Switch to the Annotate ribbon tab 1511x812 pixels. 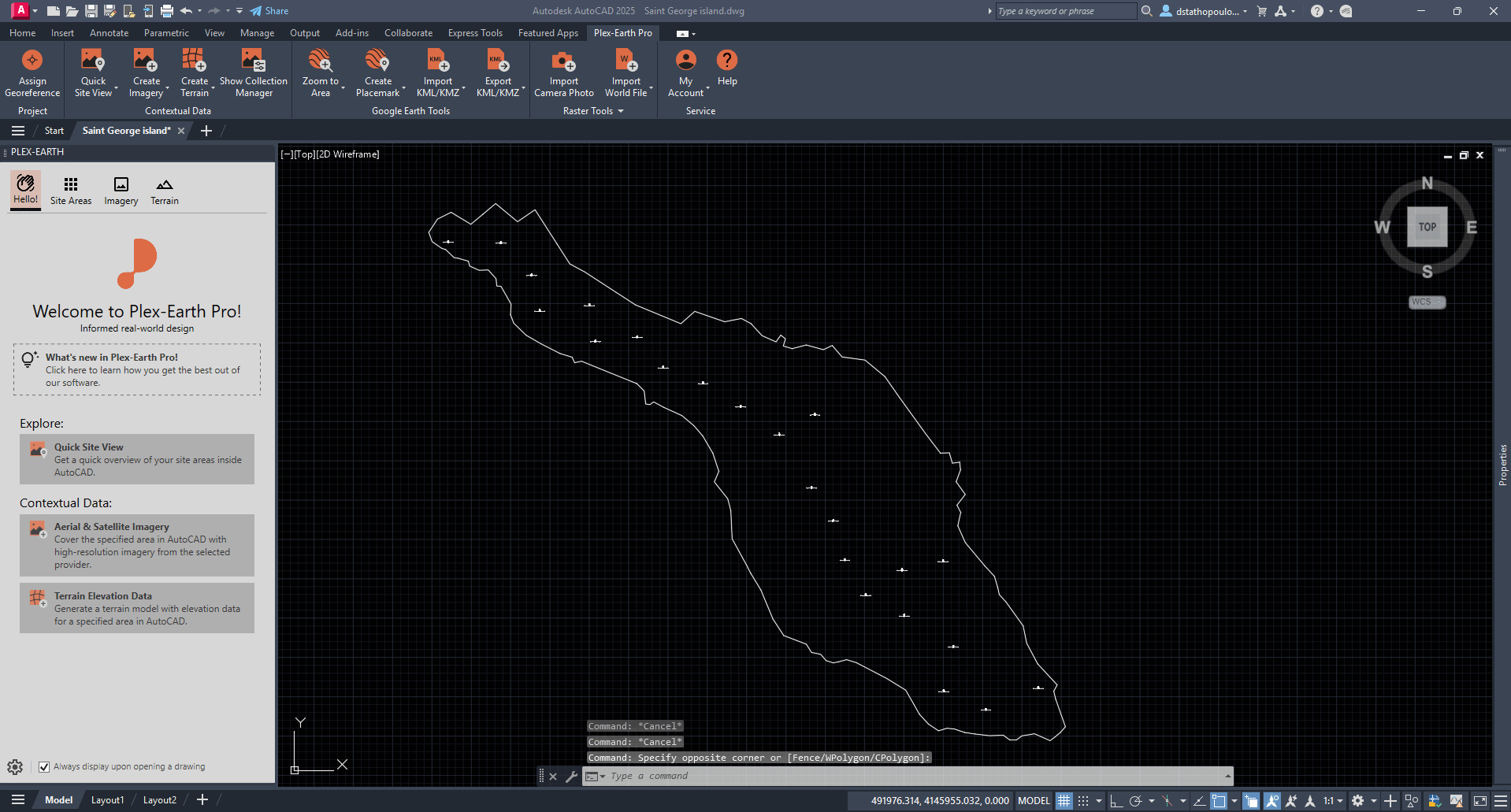tap(109, 33)
